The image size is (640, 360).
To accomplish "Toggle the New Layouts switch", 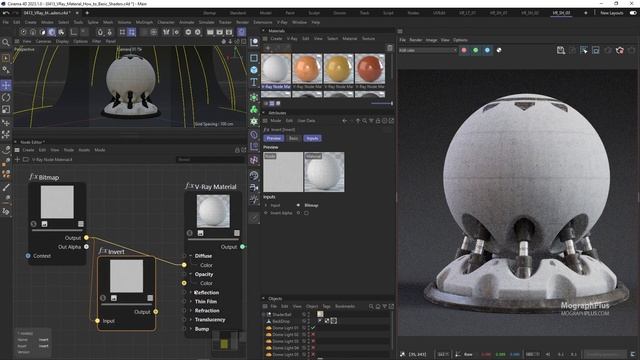I will [633, 13].
